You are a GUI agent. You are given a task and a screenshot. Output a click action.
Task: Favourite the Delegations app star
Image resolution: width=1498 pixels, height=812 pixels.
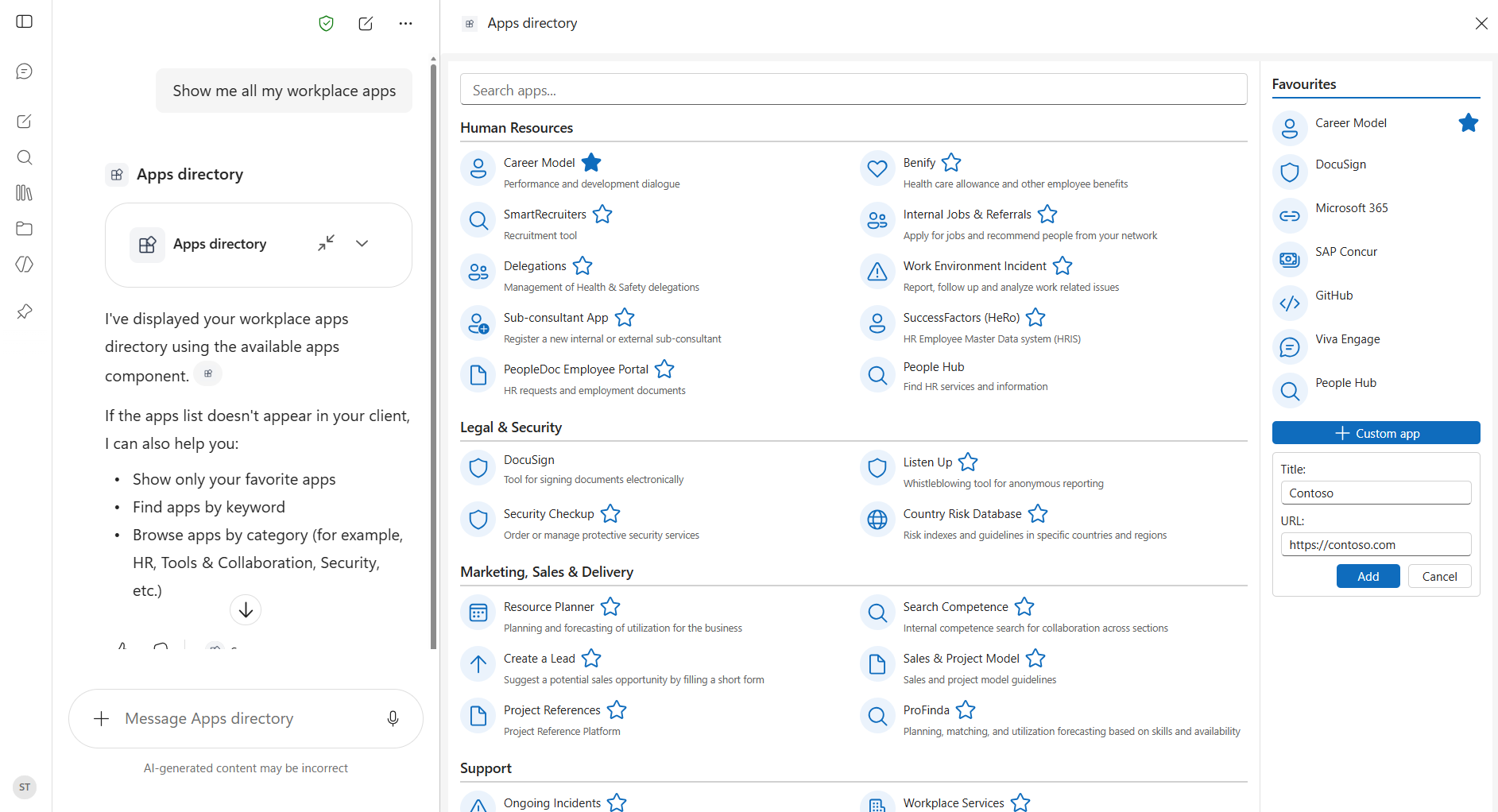pos(583,265)
